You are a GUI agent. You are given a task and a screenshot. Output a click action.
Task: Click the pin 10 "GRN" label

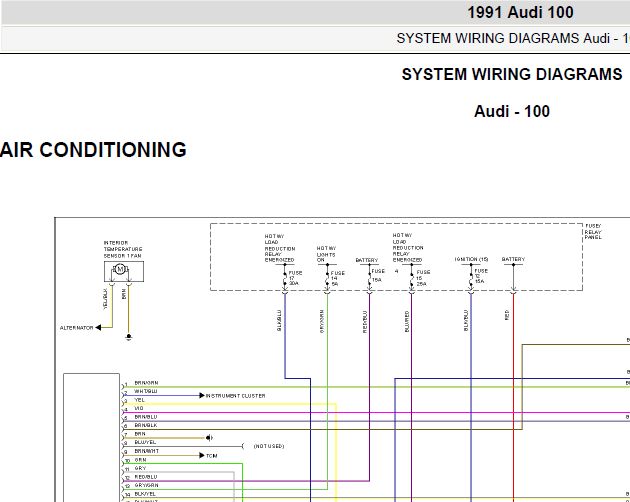click(x=140, y=460)
